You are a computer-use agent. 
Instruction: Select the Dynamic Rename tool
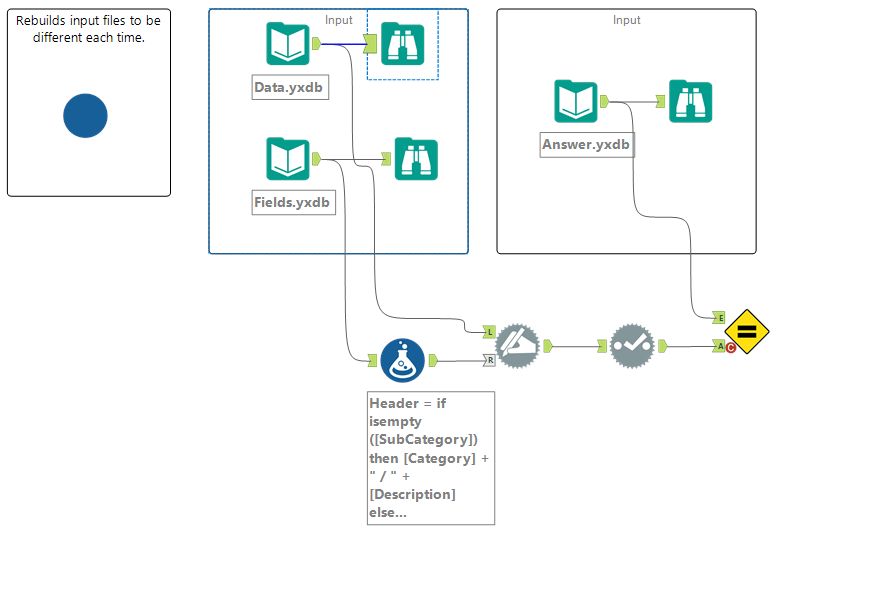pos(517,346)
